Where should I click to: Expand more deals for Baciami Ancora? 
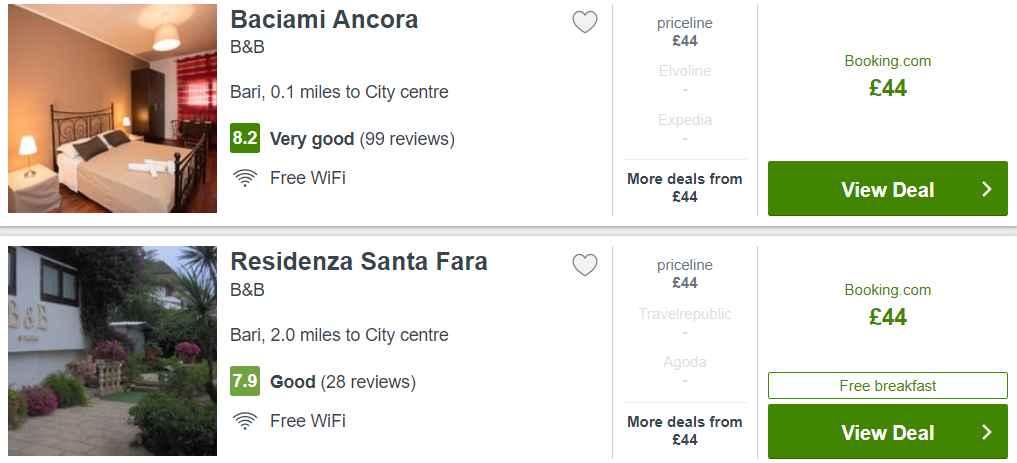click(684, 187)
